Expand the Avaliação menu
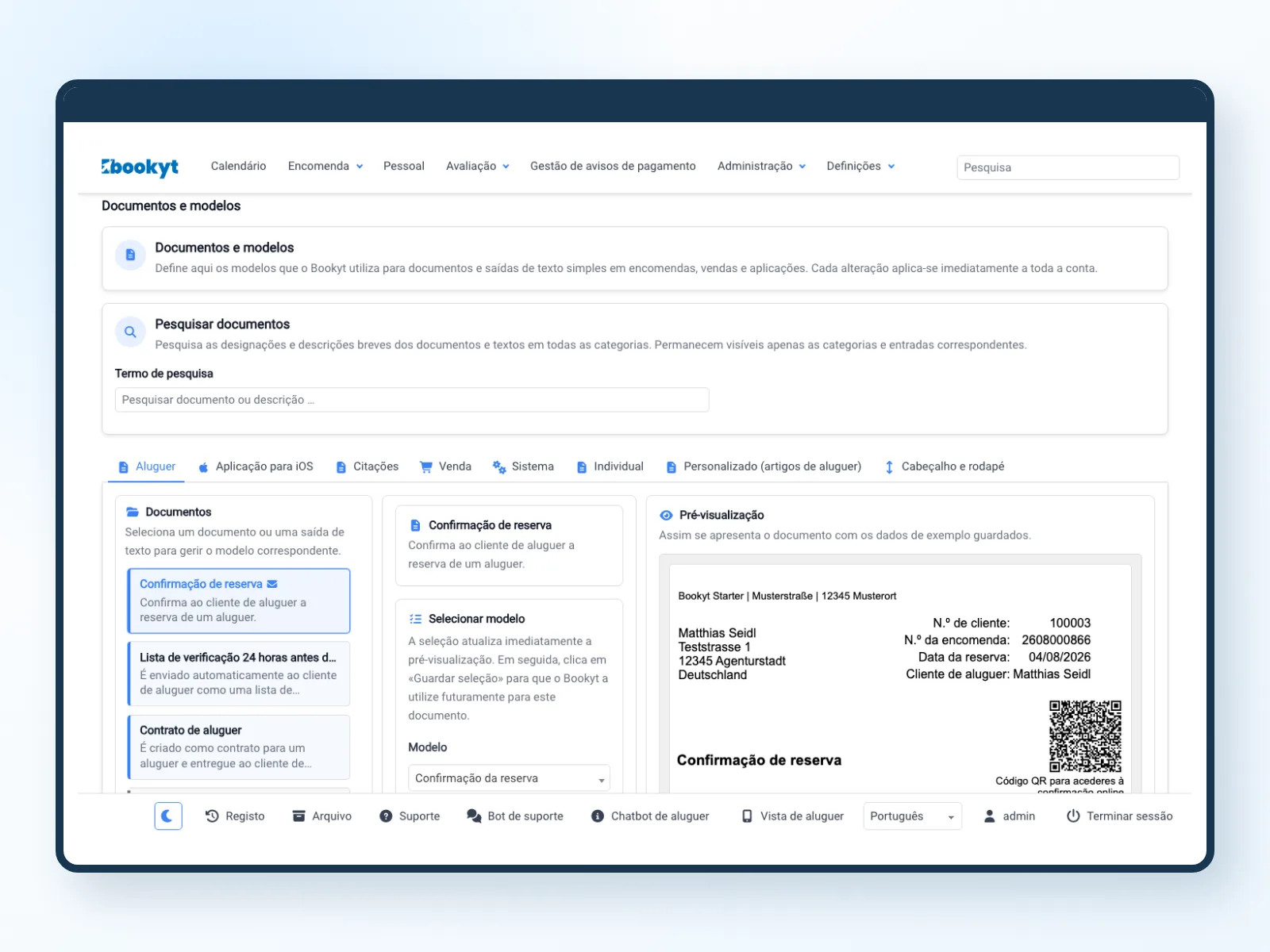The width and height of the screenshot is (1270, 952). point(478,166)
